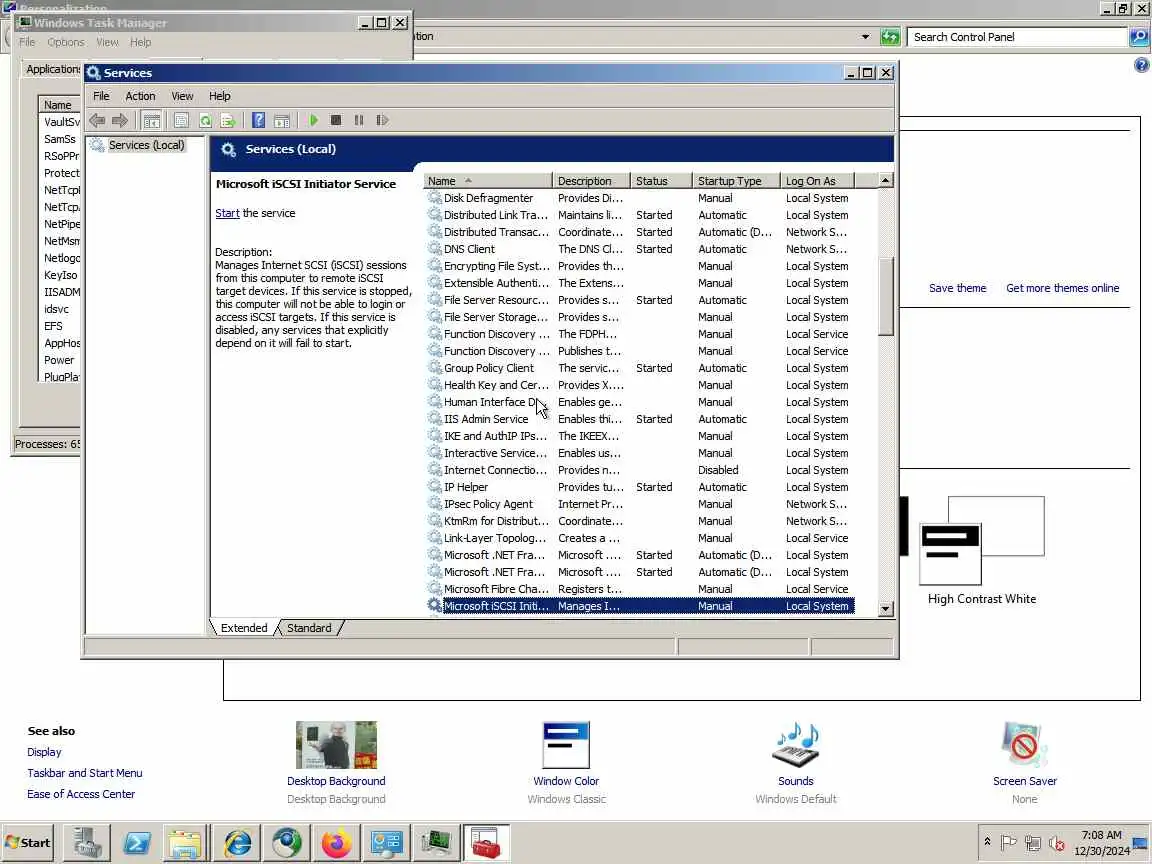Sort by the Startup Type column header
Image resolution: width=1152 pixels, height=864 pixels.
(x=736, y=181)
